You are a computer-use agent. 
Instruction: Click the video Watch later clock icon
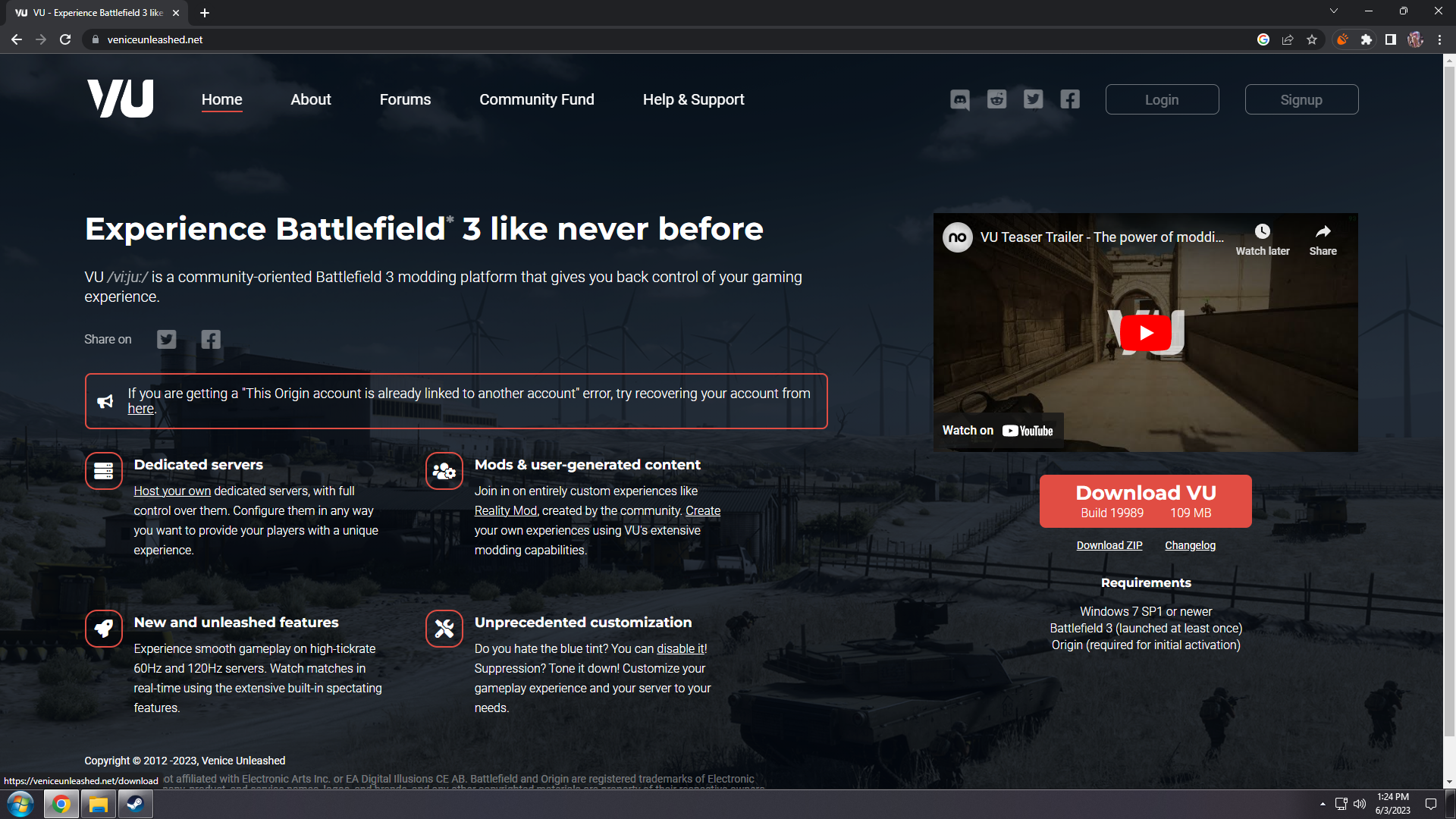point(1262,232)
